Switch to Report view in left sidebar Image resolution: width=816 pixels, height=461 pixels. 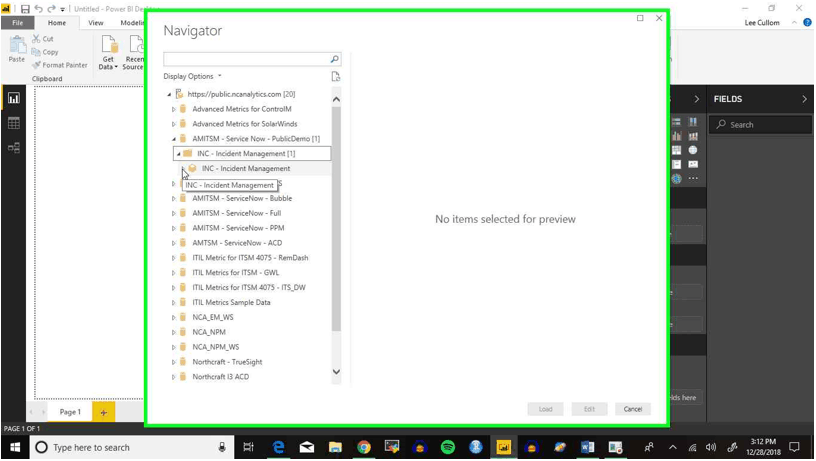pyautogui.click(x=14, y=98)
